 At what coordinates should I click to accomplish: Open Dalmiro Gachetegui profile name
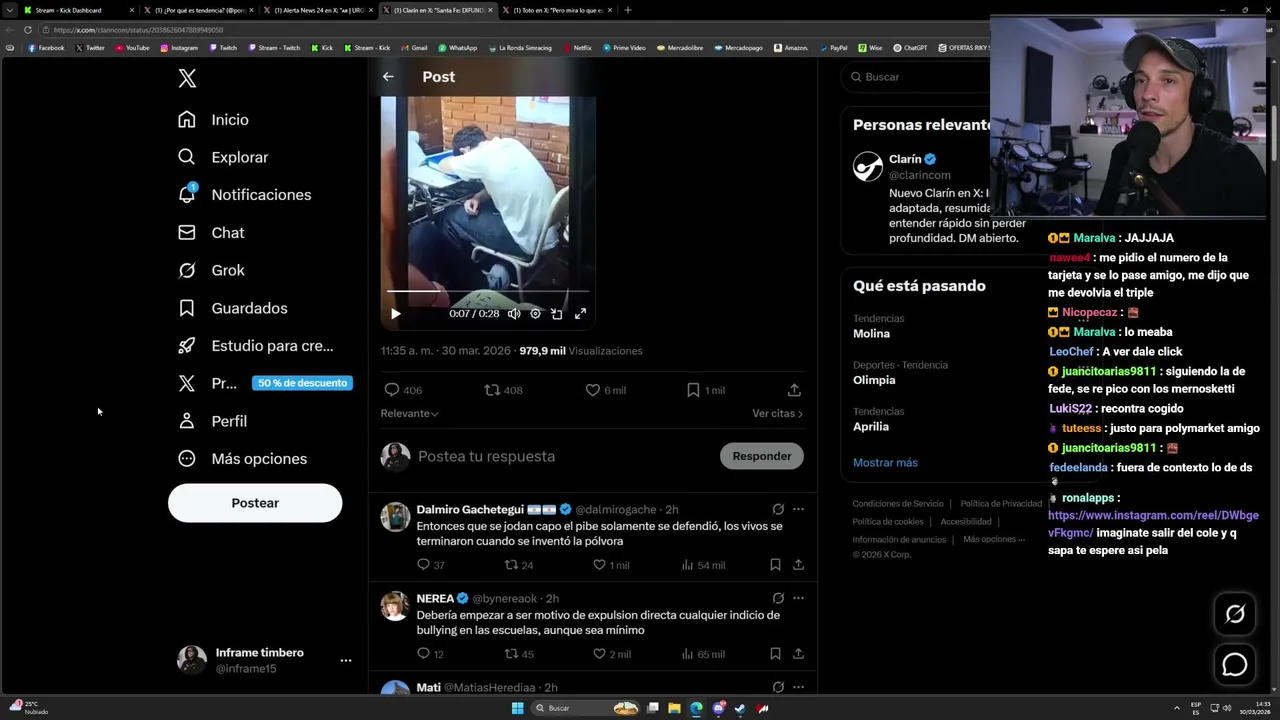(470, 509)
